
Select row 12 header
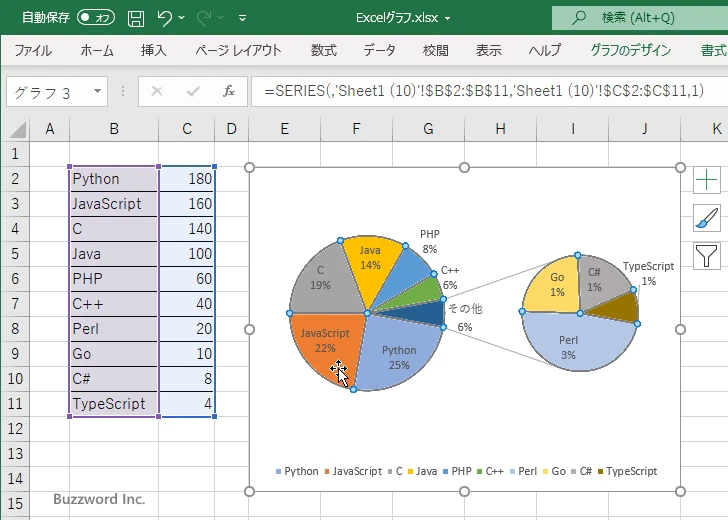(x=15, y=429)
